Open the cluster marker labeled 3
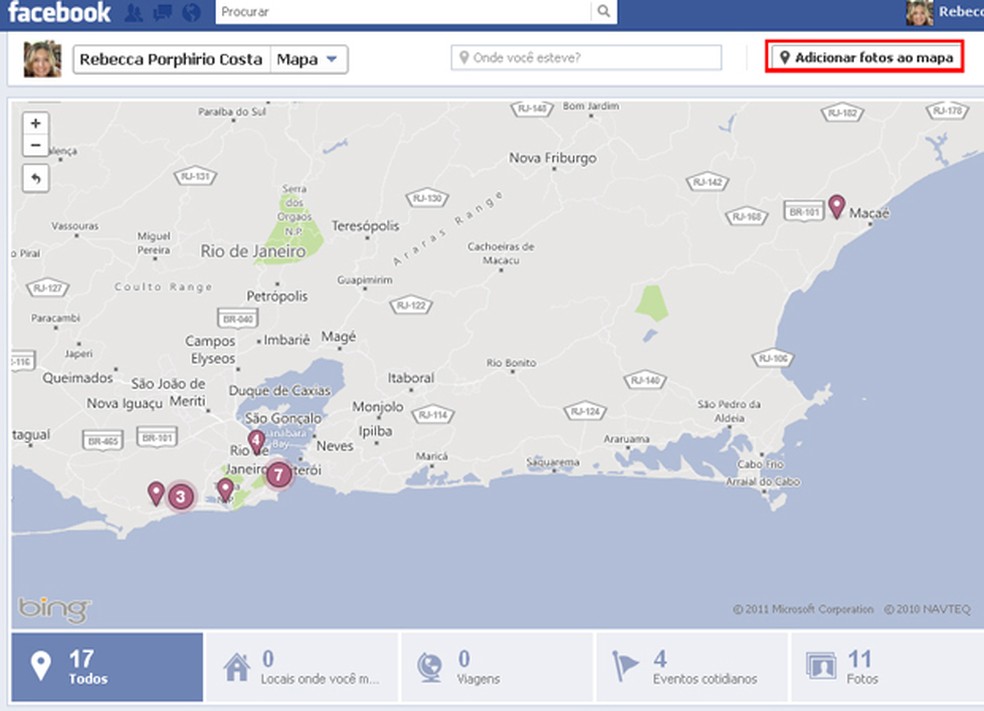The width and height of the screenshot is (984, 711). coord(181,497)
